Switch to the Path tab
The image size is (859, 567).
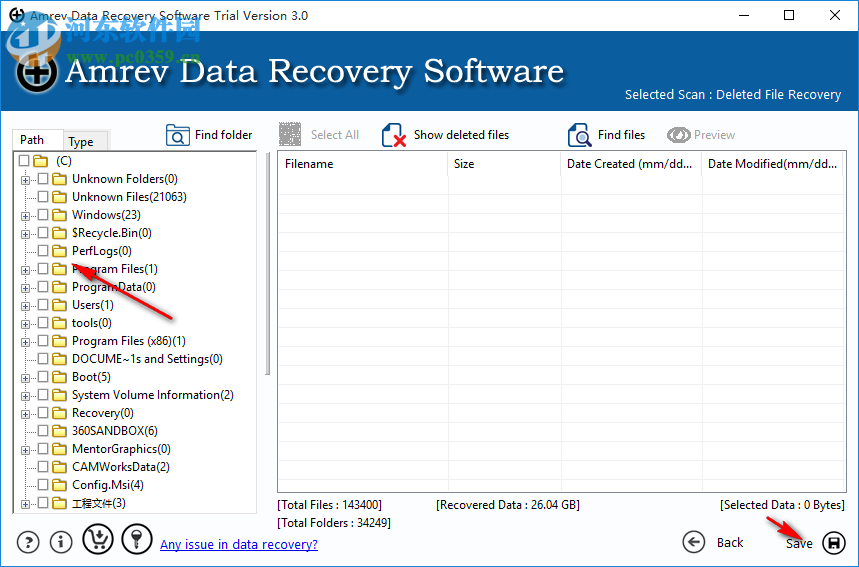coord(37,140)
